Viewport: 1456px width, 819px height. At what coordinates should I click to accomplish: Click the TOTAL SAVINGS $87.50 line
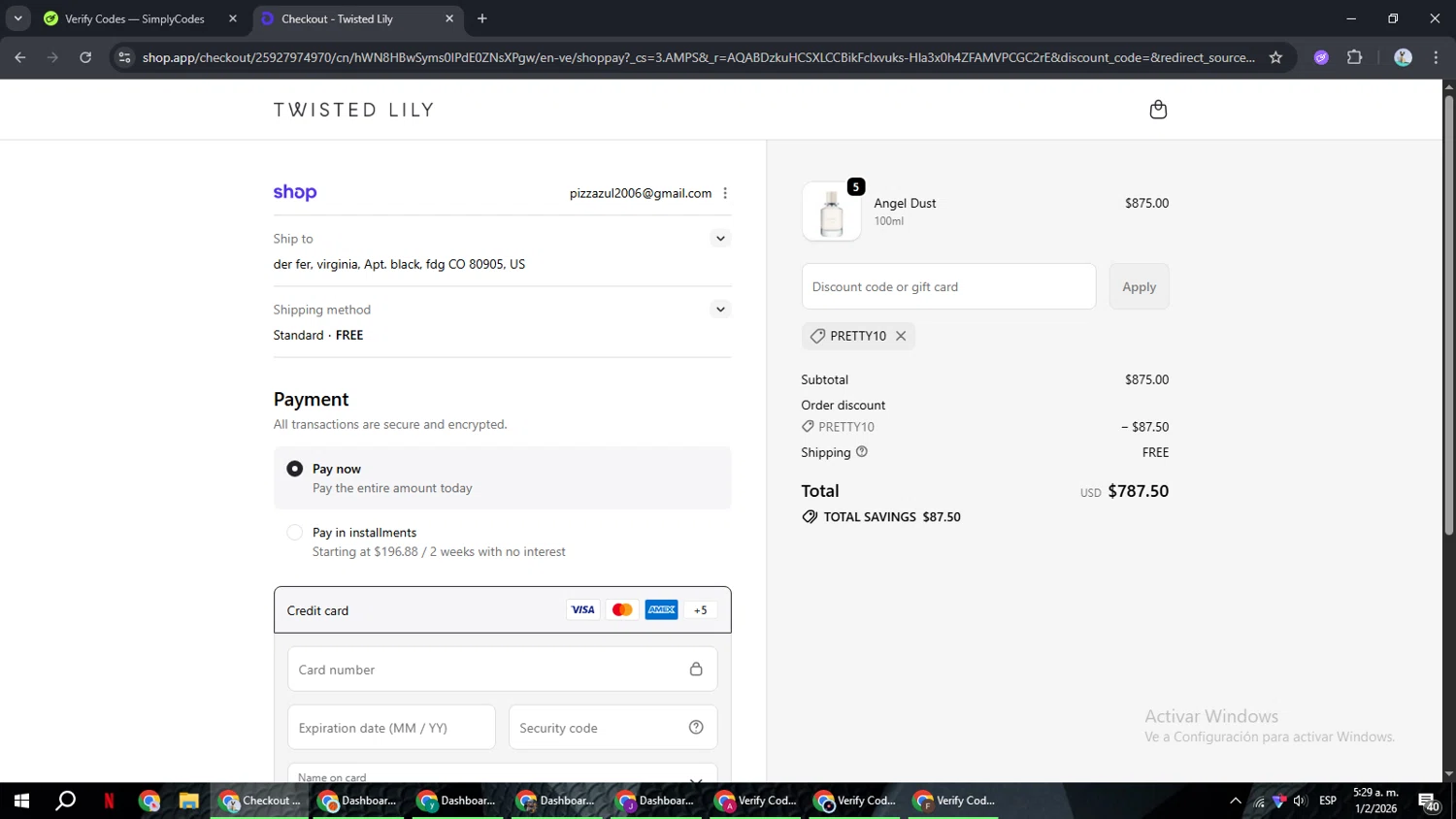click(881, 517)
